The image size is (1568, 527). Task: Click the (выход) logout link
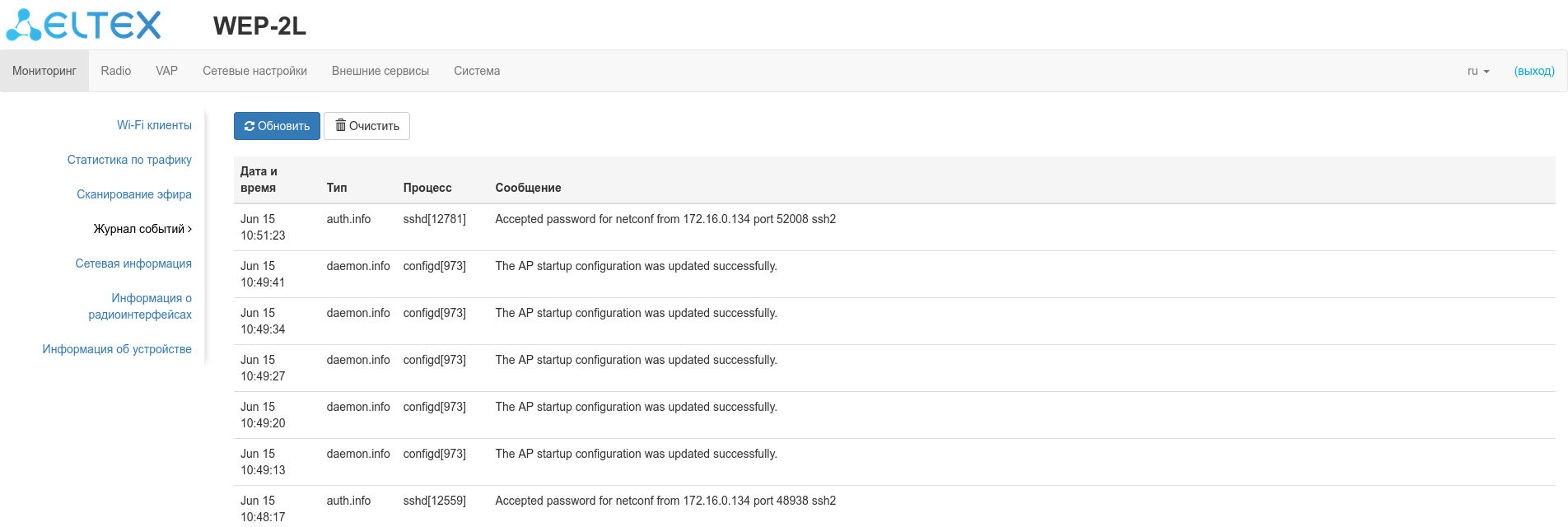point(1534,72)
